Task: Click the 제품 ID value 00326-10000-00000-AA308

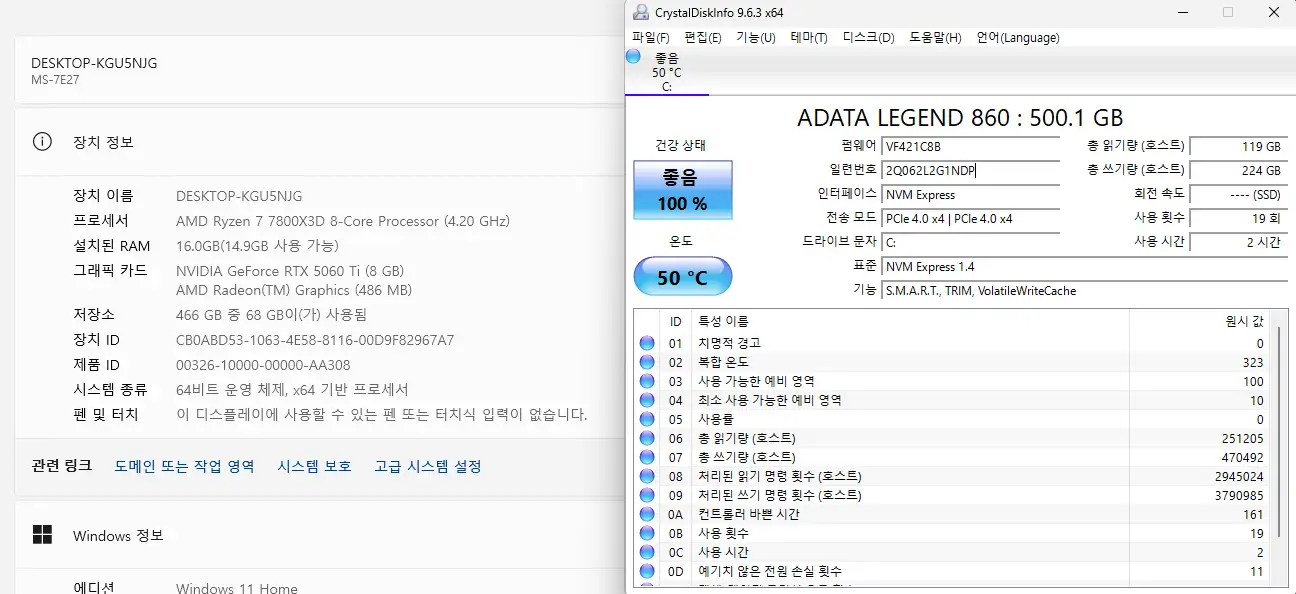Action: [263, 365]
